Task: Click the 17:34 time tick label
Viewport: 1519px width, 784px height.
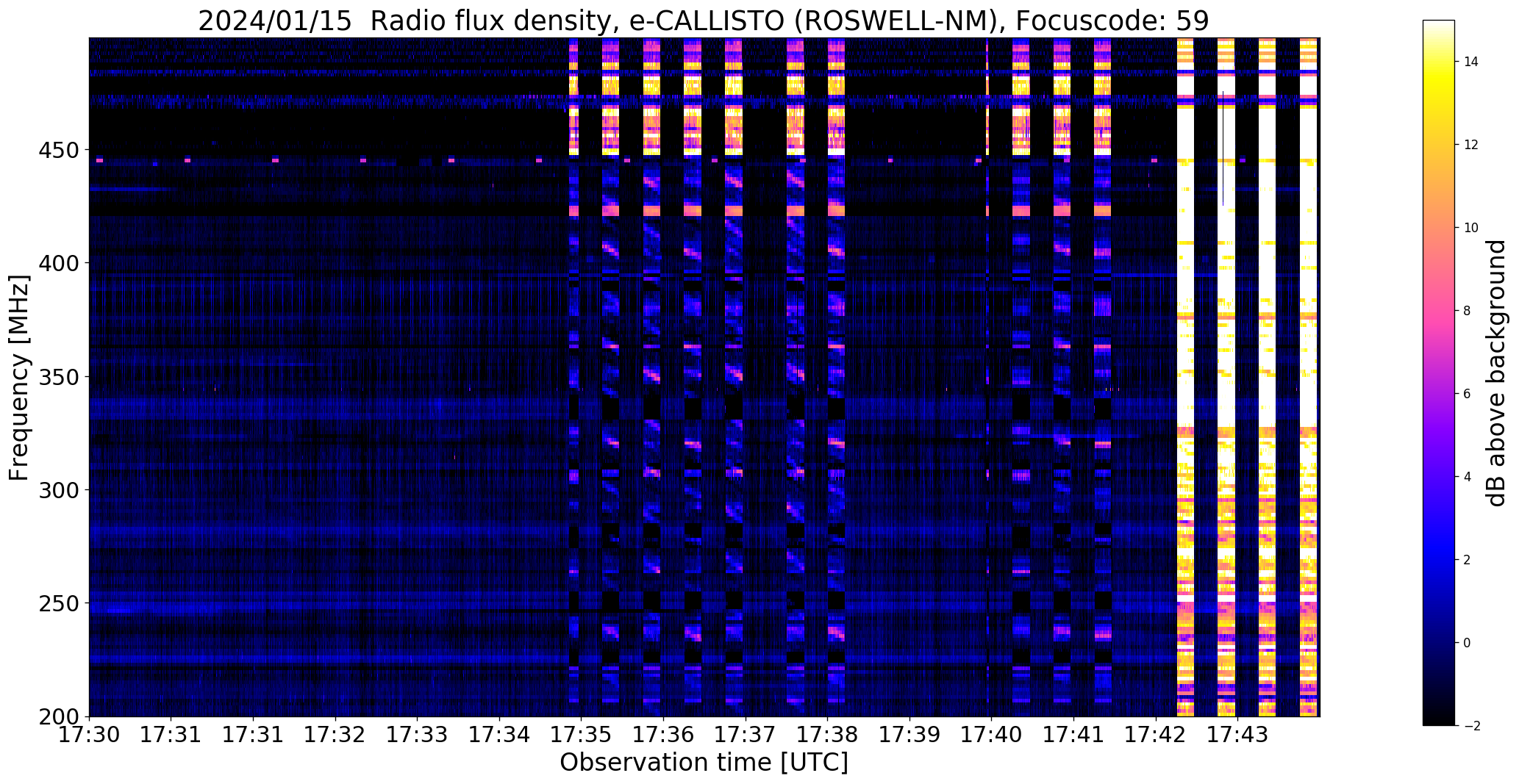Action: pos(500,734)
